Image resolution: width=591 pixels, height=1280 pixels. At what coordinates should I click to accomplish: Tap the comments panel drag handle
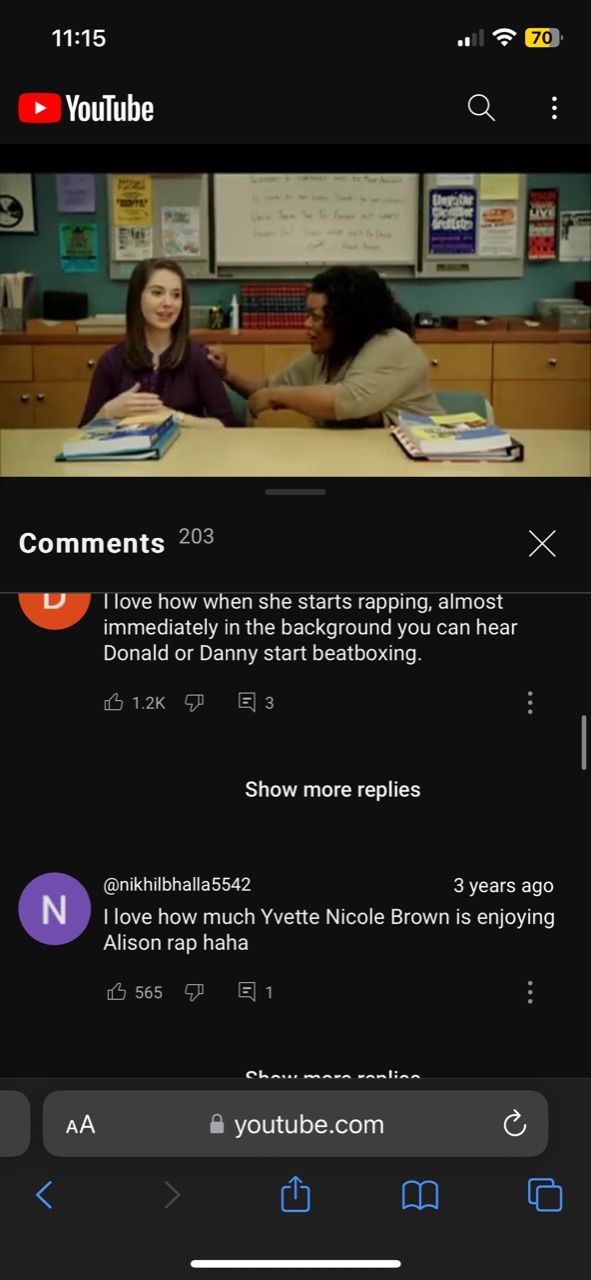[x=295, y=492]
